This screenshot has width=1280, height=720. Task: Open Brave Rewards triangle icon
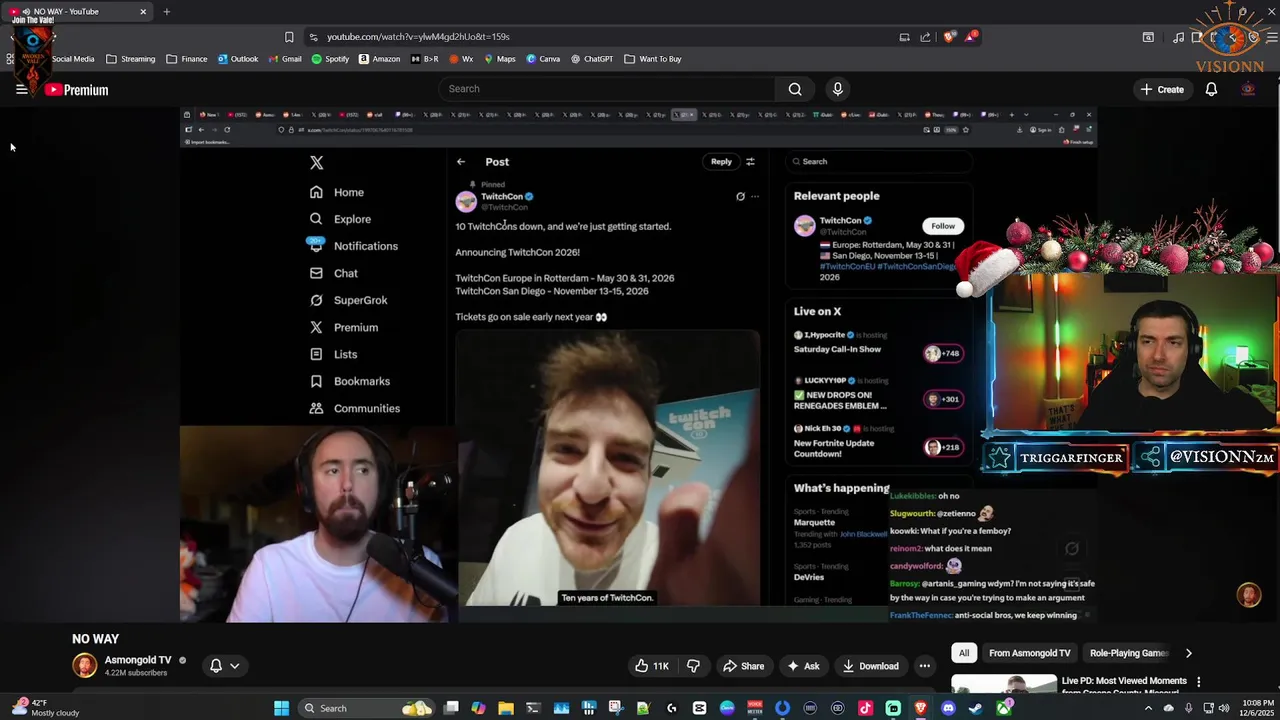pos(972,37)
